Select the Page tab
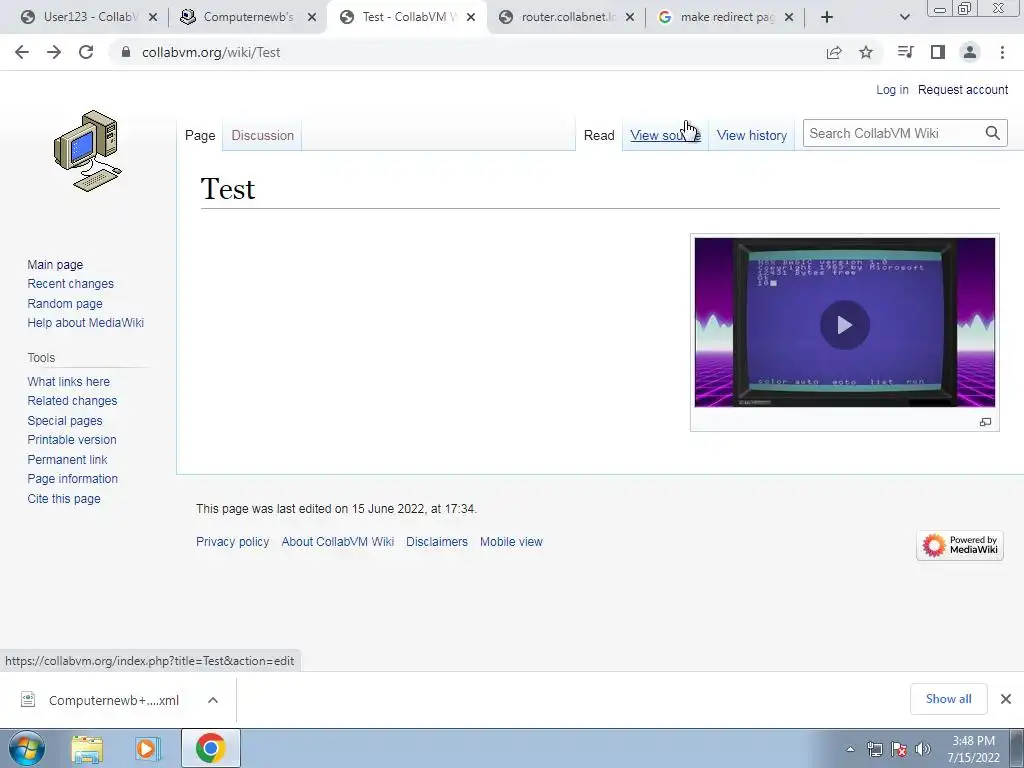The height and width of the screenshot is (768, 1024). [200, 135]
